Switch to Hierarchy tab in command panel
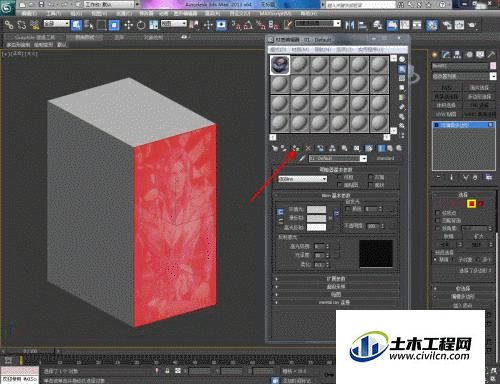The image size is (500, 384). [x=457, y=54]
